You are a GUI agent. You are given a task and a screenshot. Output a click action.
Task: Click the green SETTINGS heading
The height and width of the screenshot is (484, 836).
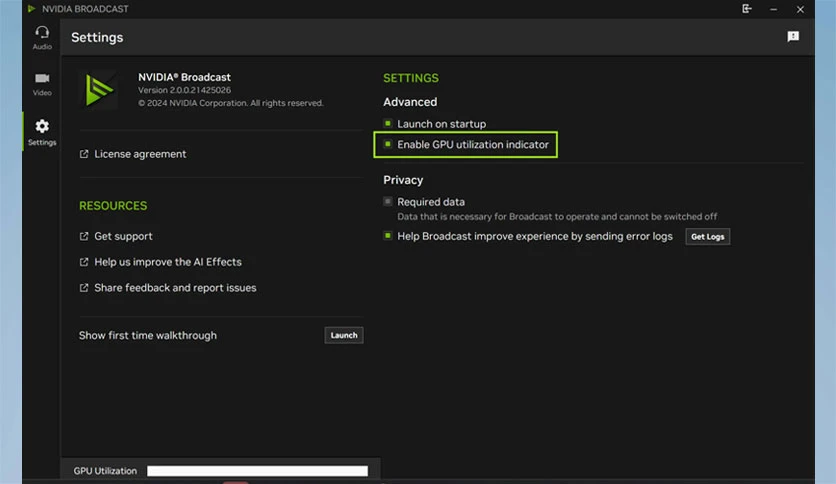(x=411, y=78)
